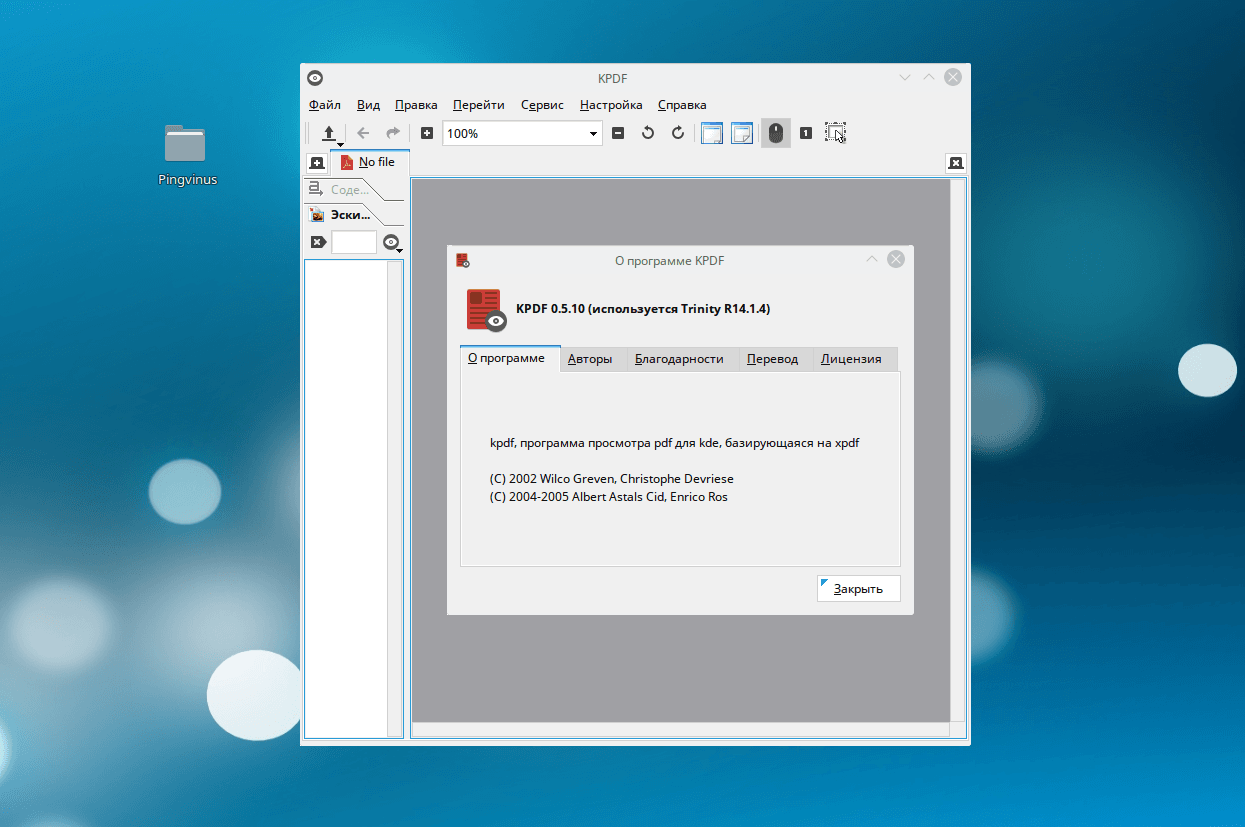Open the Перейти menu
This screenshot has height=827, width=1245.
(478, 105)
